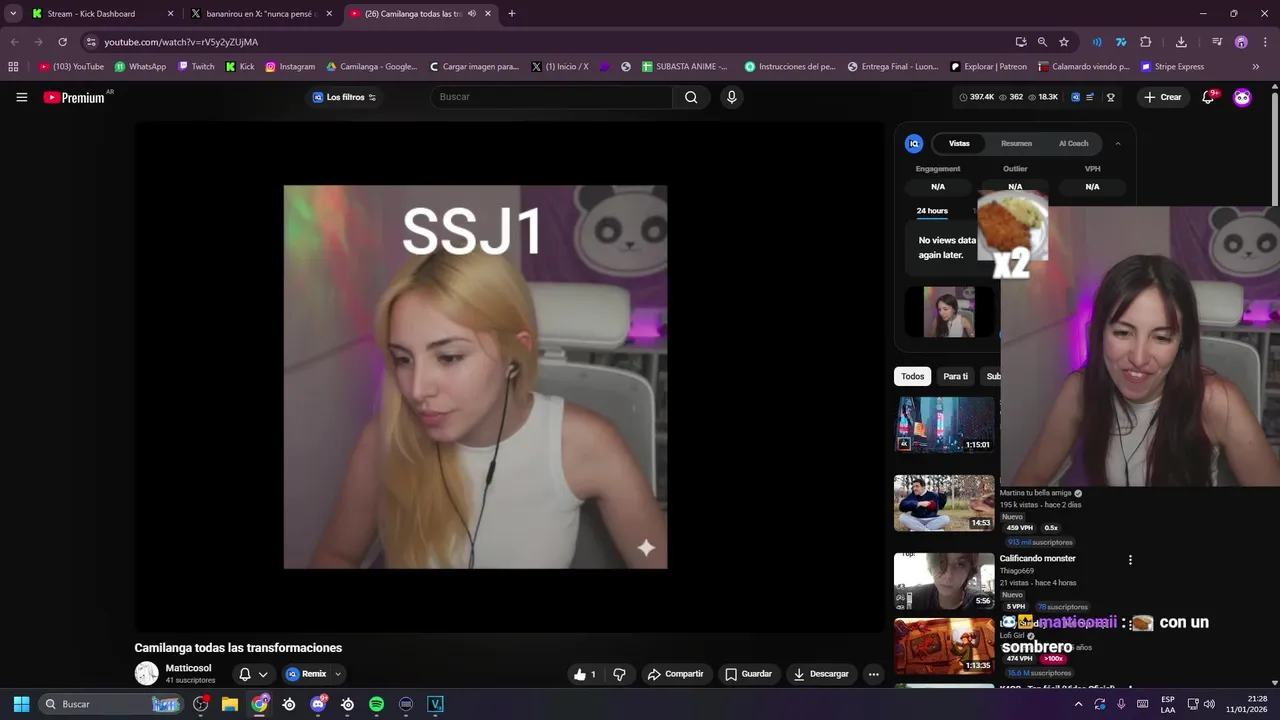Click the Windows taskbar Buscar search box
The image size is (1280, 720).
point(110,704)
